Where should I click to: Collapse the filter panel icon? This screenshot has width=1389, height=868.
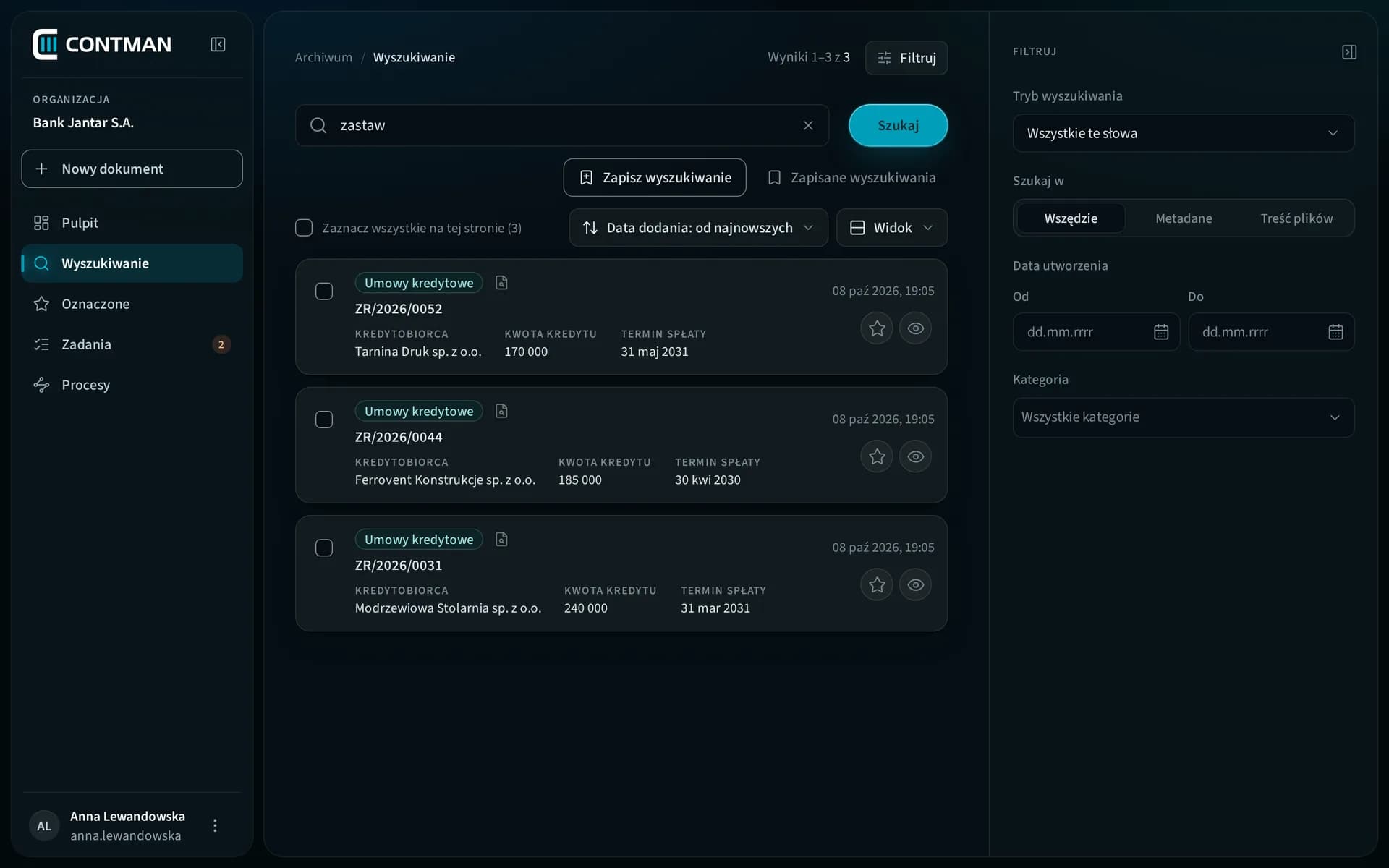(x=1349, y=52)
